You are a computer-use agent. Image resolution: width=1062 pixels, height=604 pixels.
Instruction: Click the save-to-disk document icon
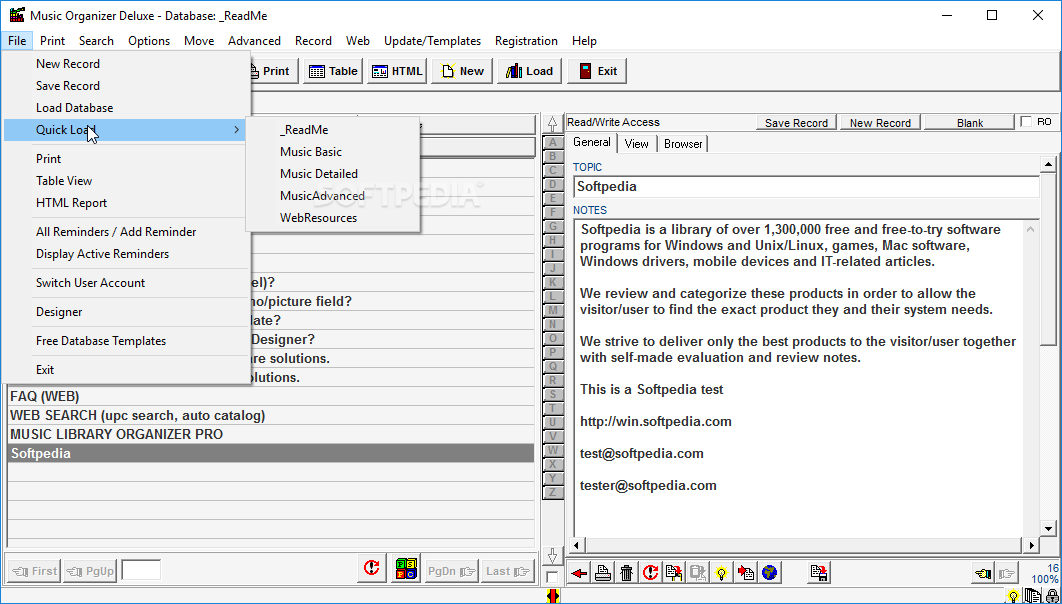(x=818, y=574)
